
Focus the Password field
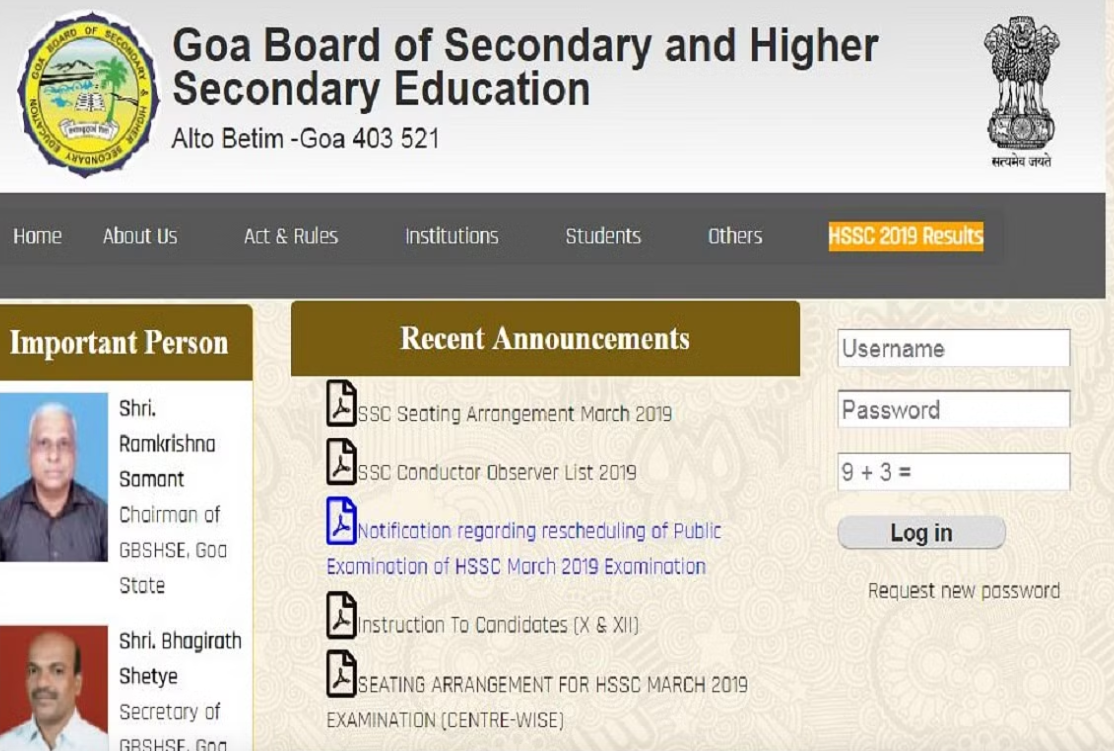tap(953, 410)
